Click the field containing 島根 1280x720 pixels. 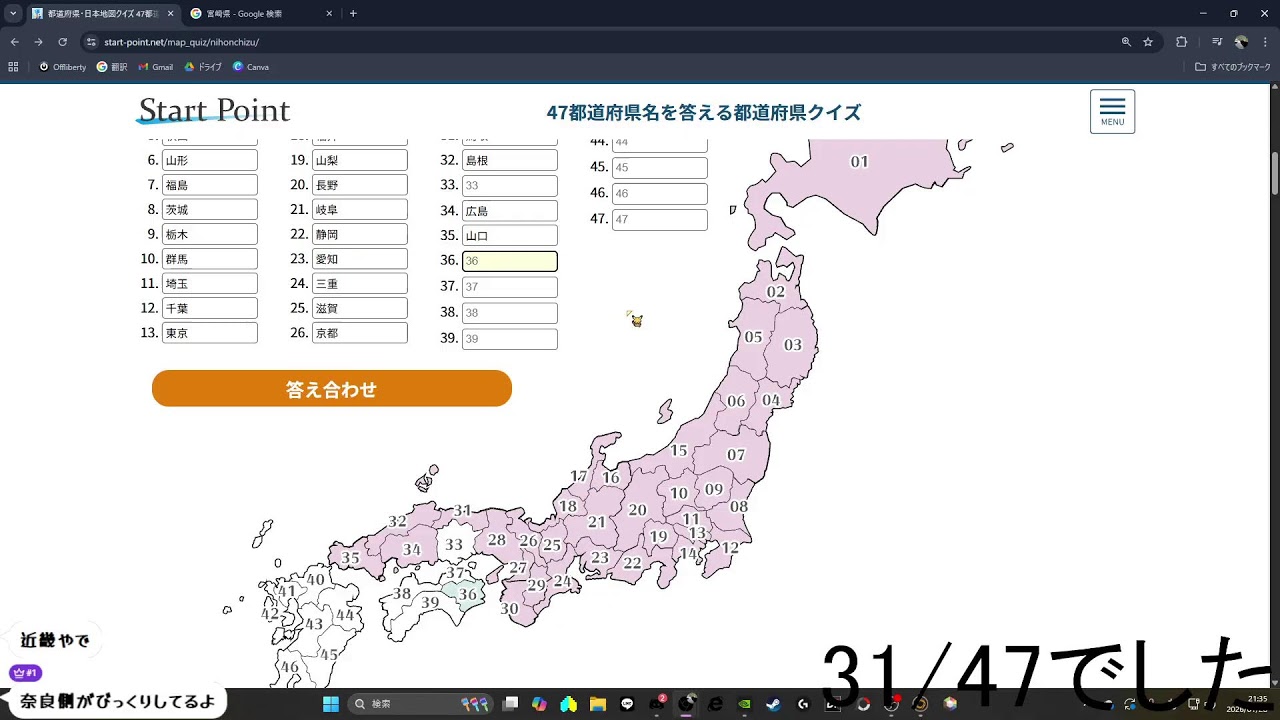pos(510,160)
